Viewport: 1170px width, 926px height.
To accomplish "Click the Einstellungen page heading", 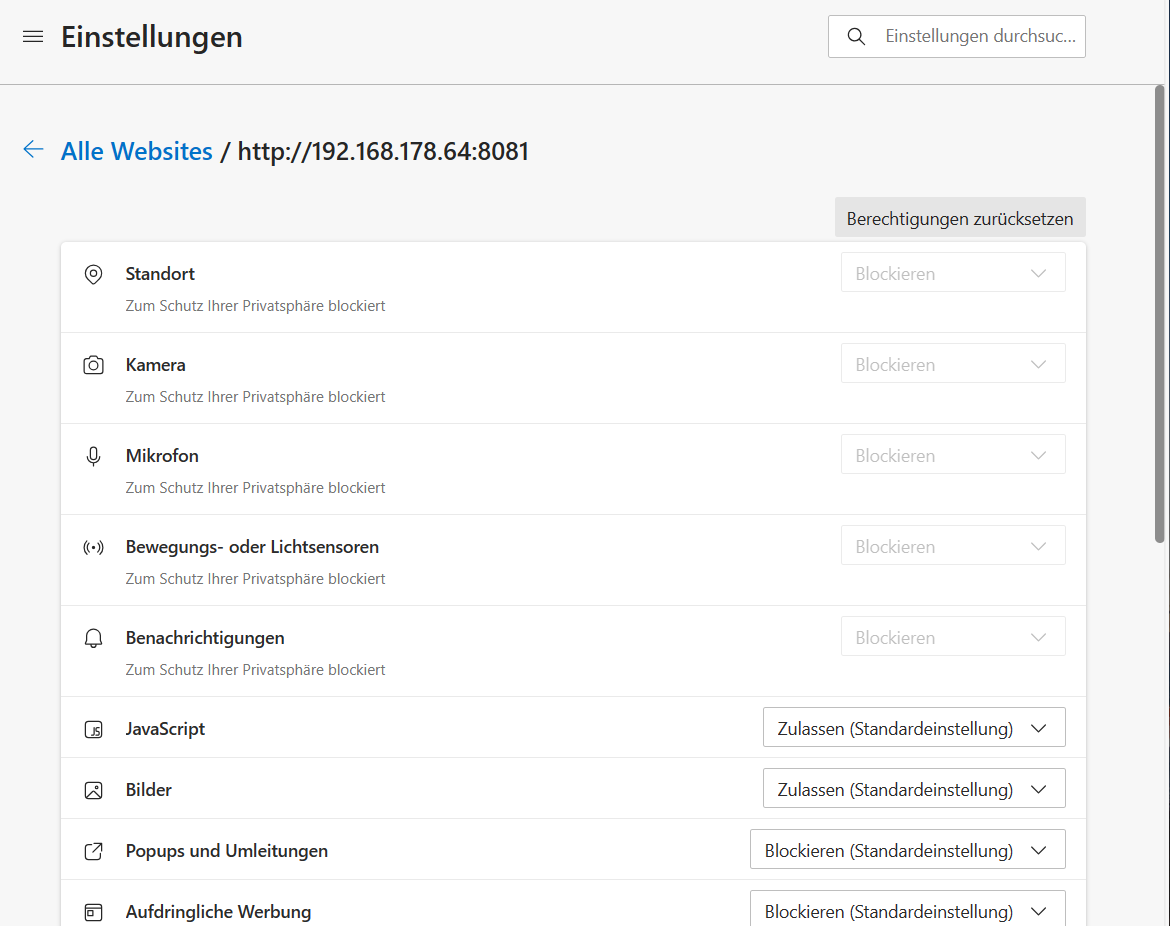I will pos(151,37).
